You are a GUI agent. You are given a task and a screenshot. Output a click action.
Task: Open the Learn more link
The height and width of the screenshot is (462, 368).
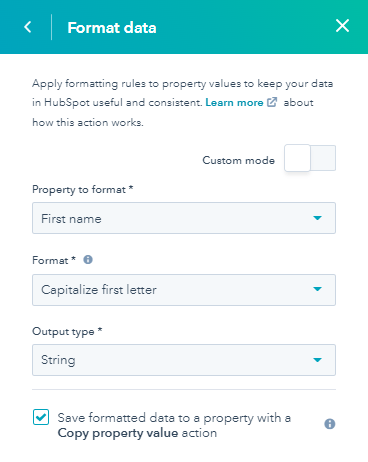[x=234, y=102]
